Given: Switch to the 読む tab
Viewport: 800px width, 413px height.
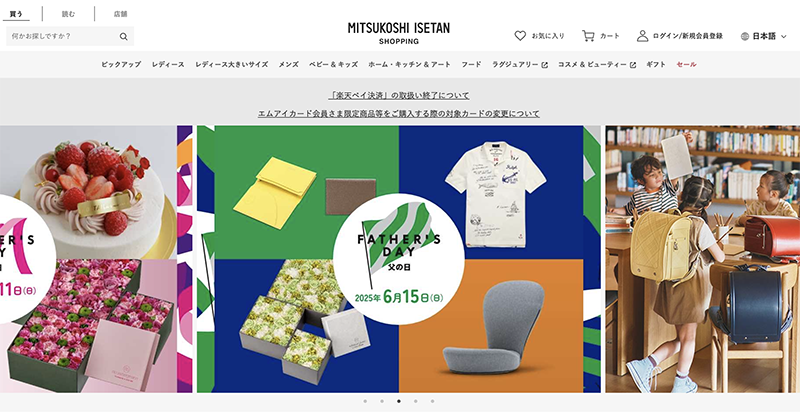Looking at the screenshot, I should coord(68,14).
